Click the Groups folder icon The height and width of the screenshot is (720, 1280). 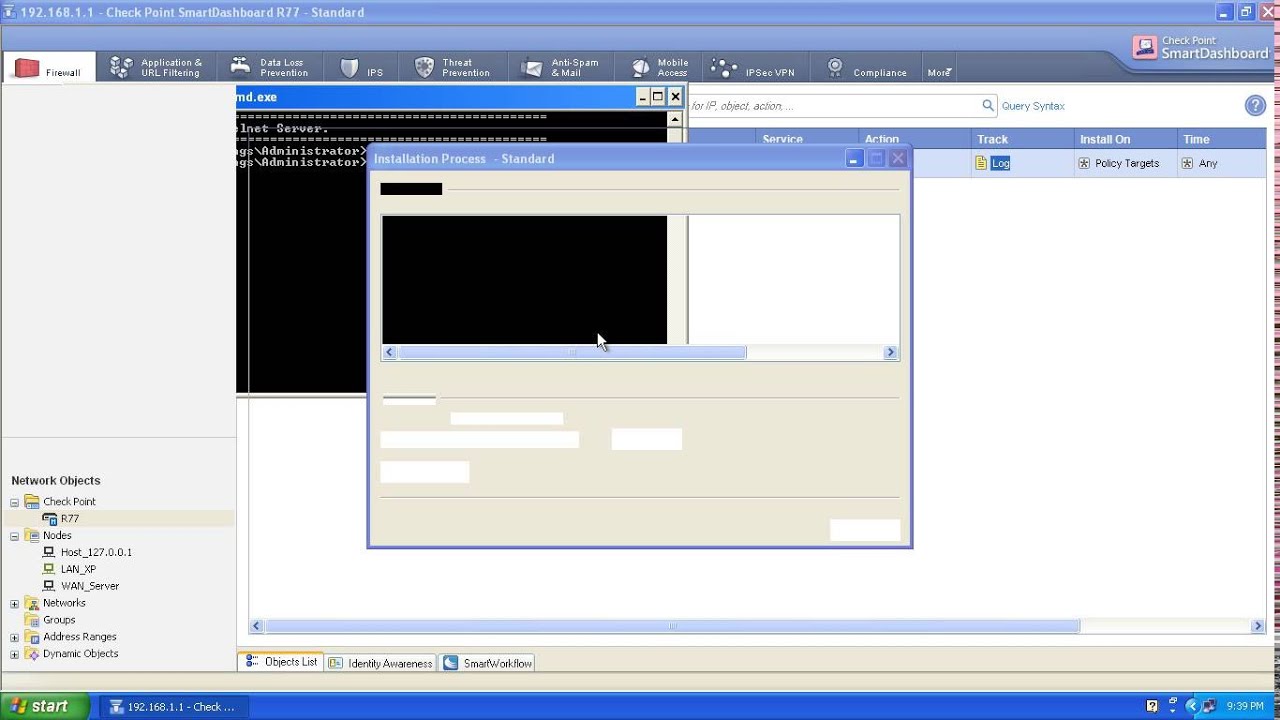pyautogui.click(x=31, y=620)
